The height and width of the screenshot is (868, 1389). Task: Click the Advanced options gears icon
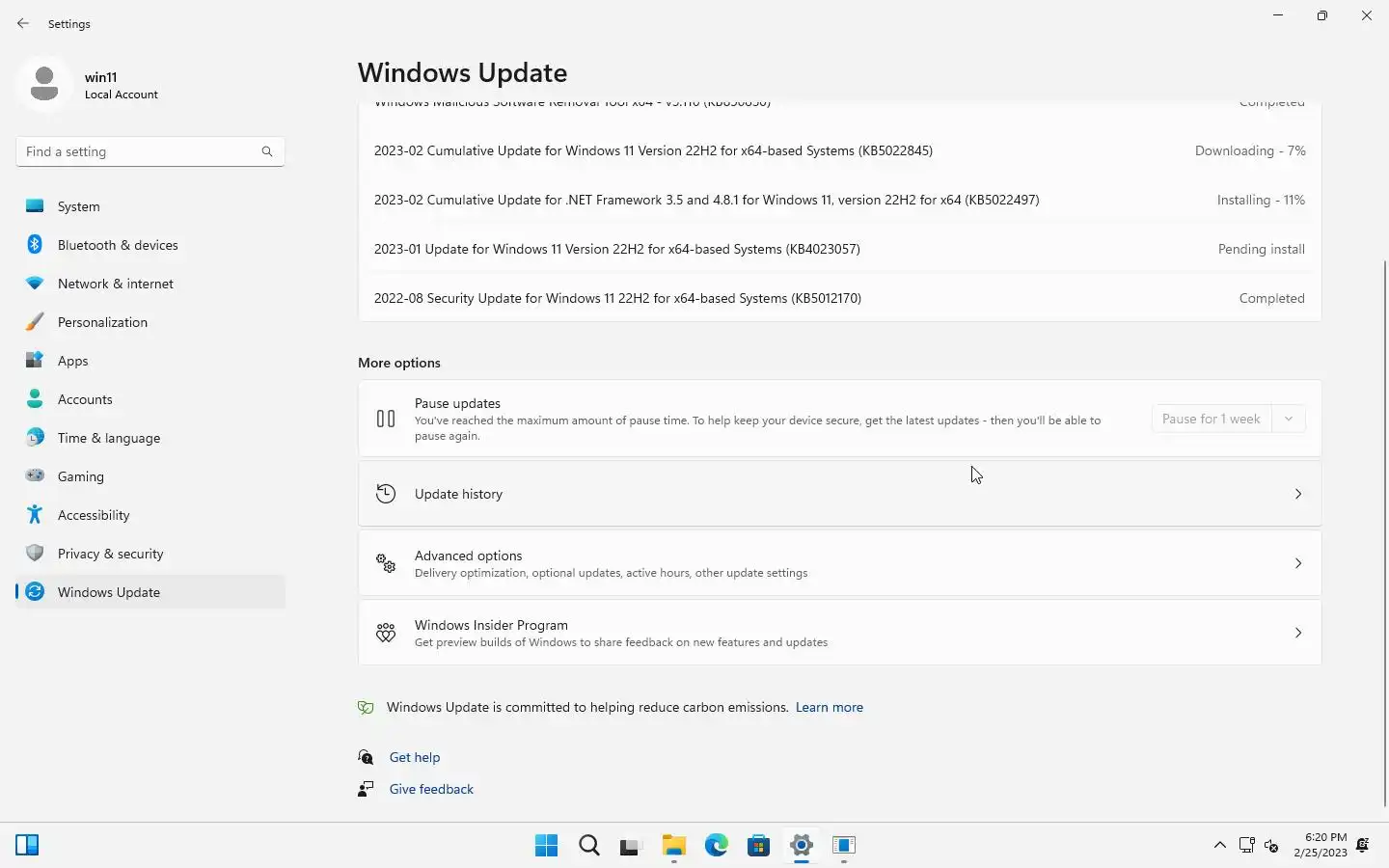click(386, 563)
